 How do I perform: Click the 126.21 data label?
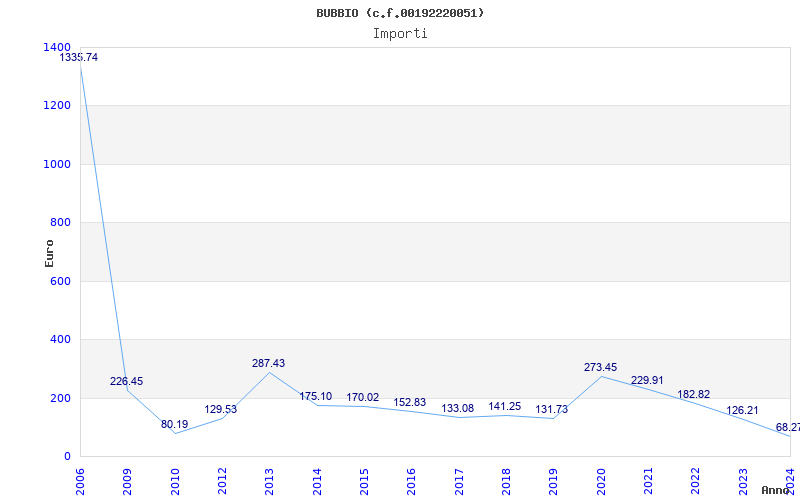742,410
